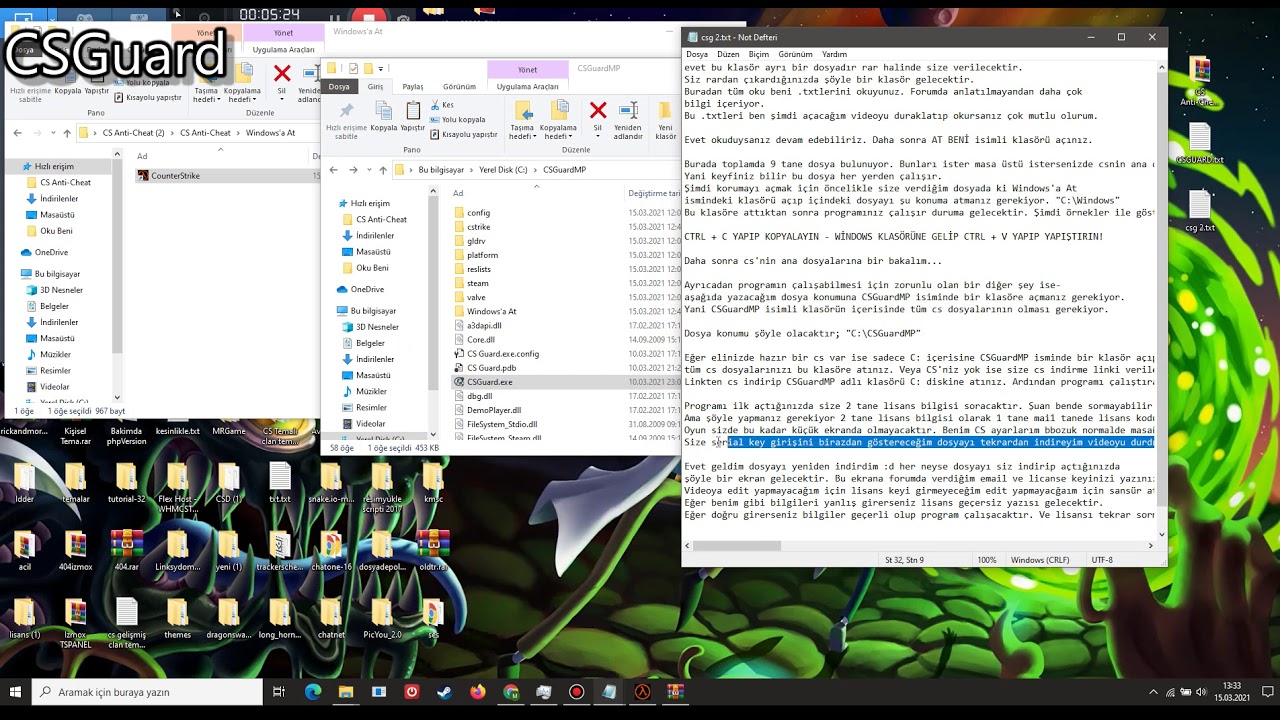Screen dimensions: 1280x720
Task: Click the screen recorder taskbar icon
Action: (x=576, y=692)
